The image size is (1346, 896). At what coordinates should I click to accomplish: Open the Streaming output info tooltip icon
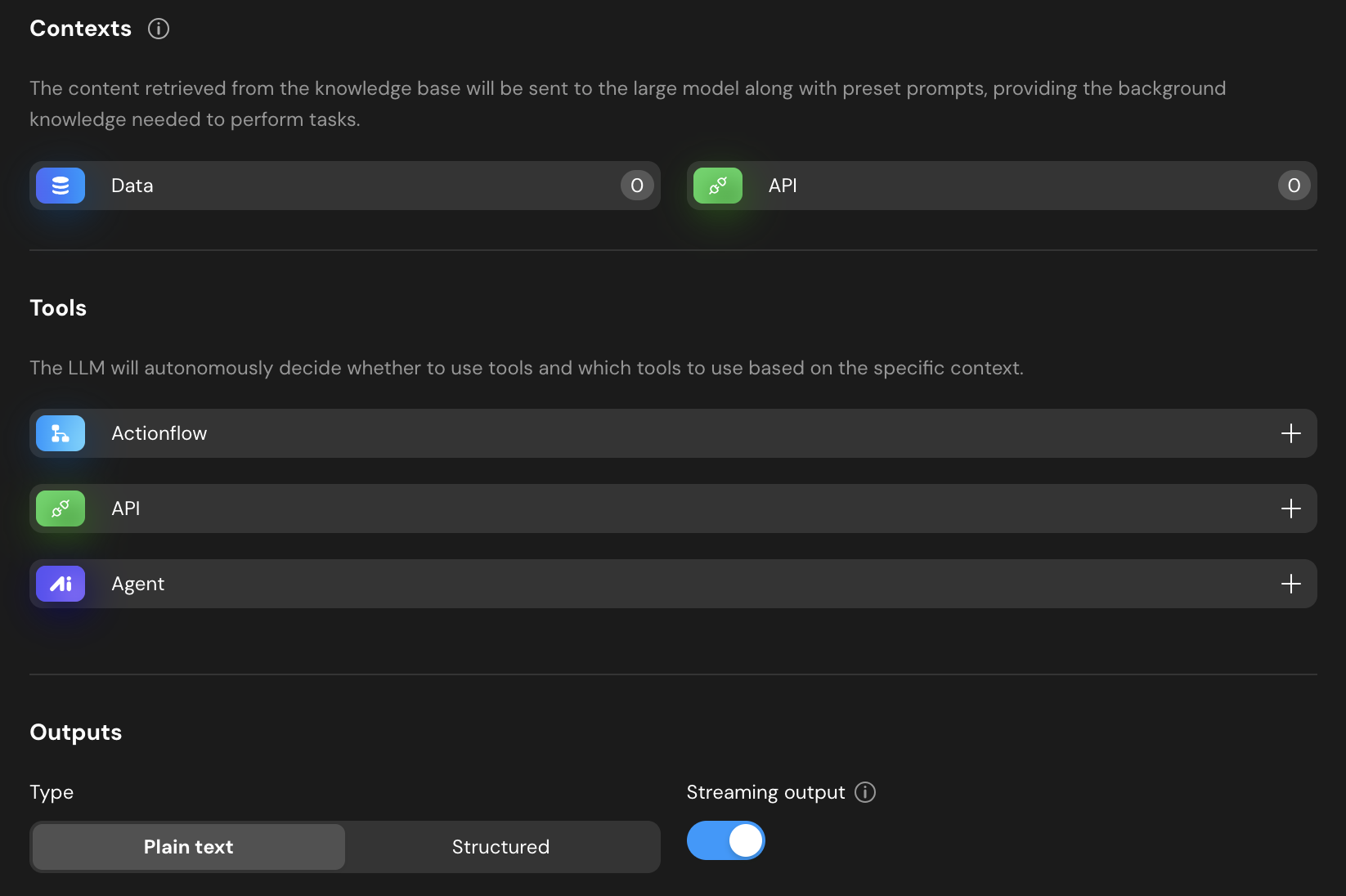864,792
